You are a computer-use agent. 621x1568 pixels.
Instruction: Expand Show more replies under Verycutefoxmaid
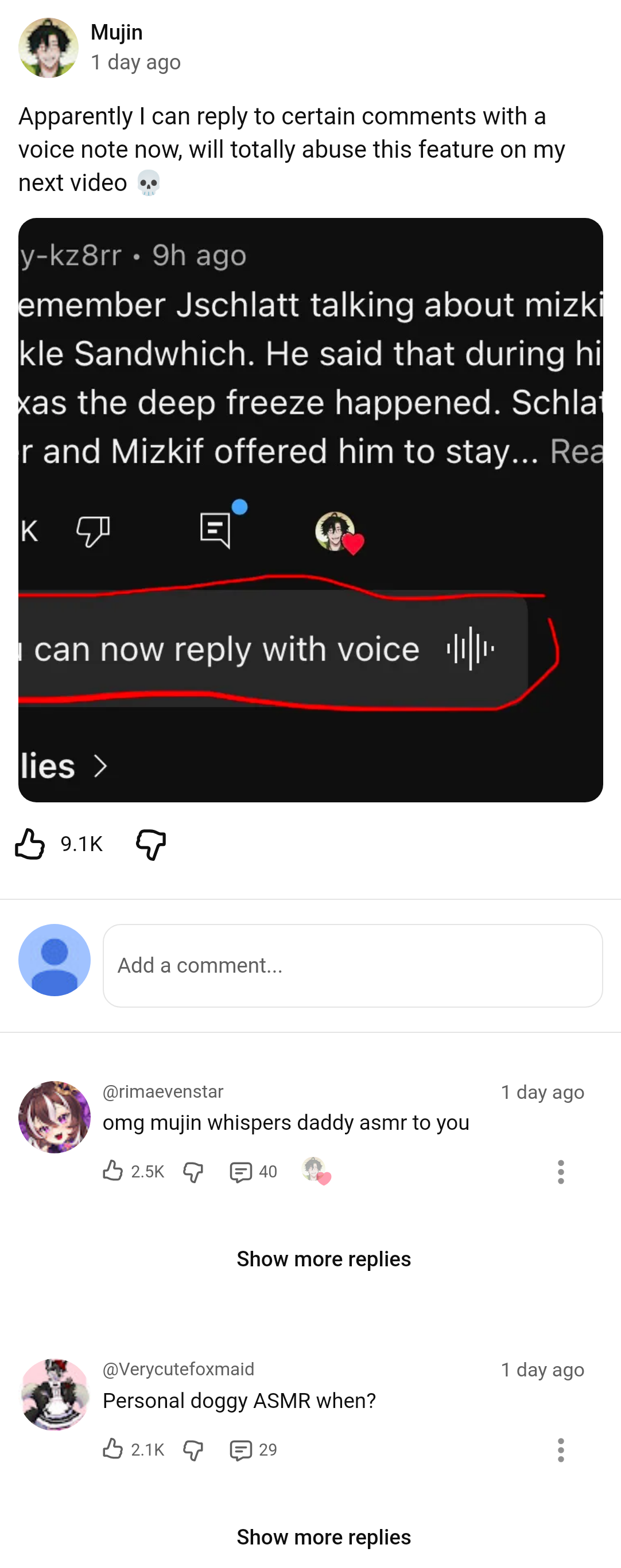point(324,1537)
